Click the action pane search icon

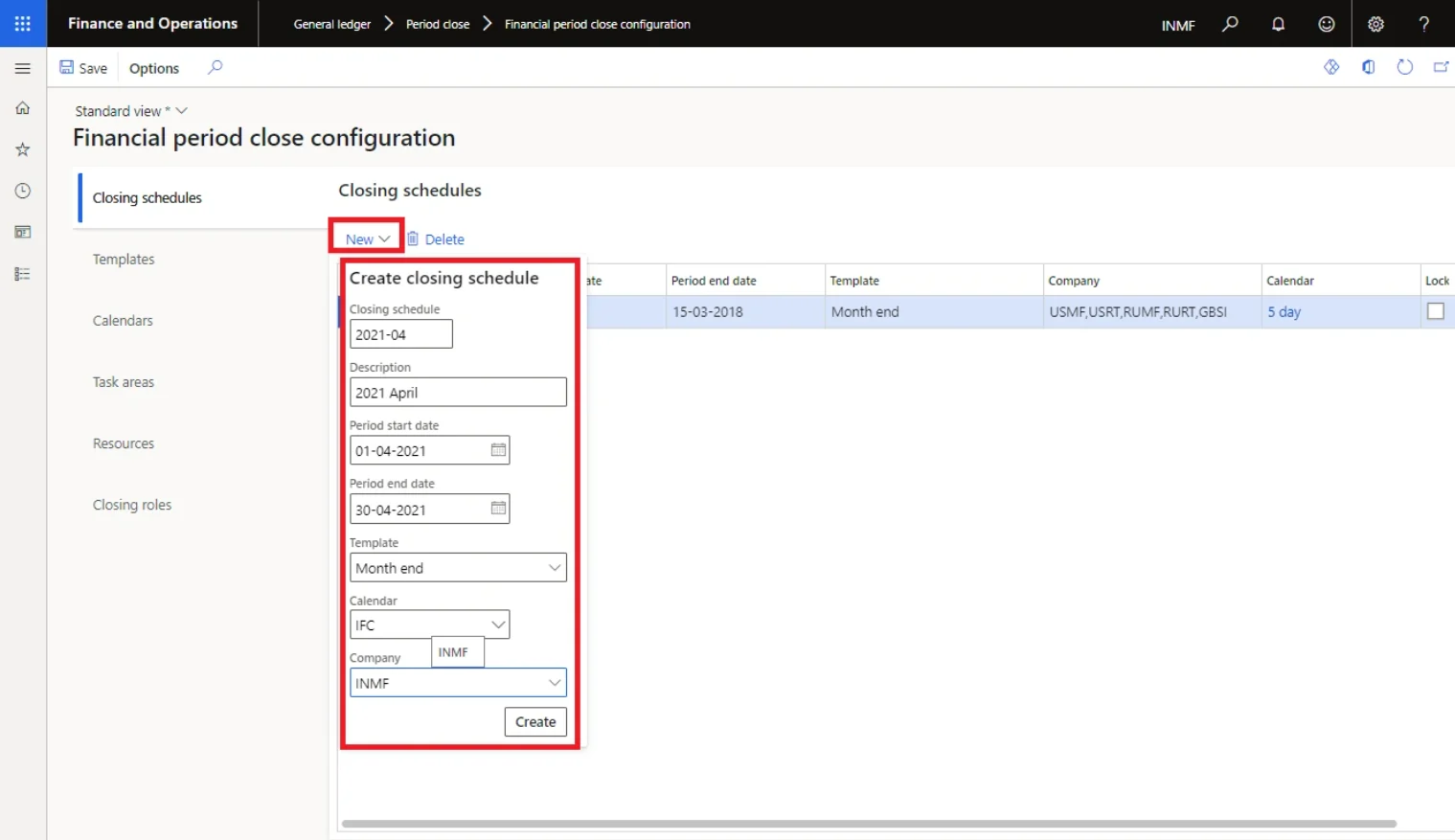point(215,67)
